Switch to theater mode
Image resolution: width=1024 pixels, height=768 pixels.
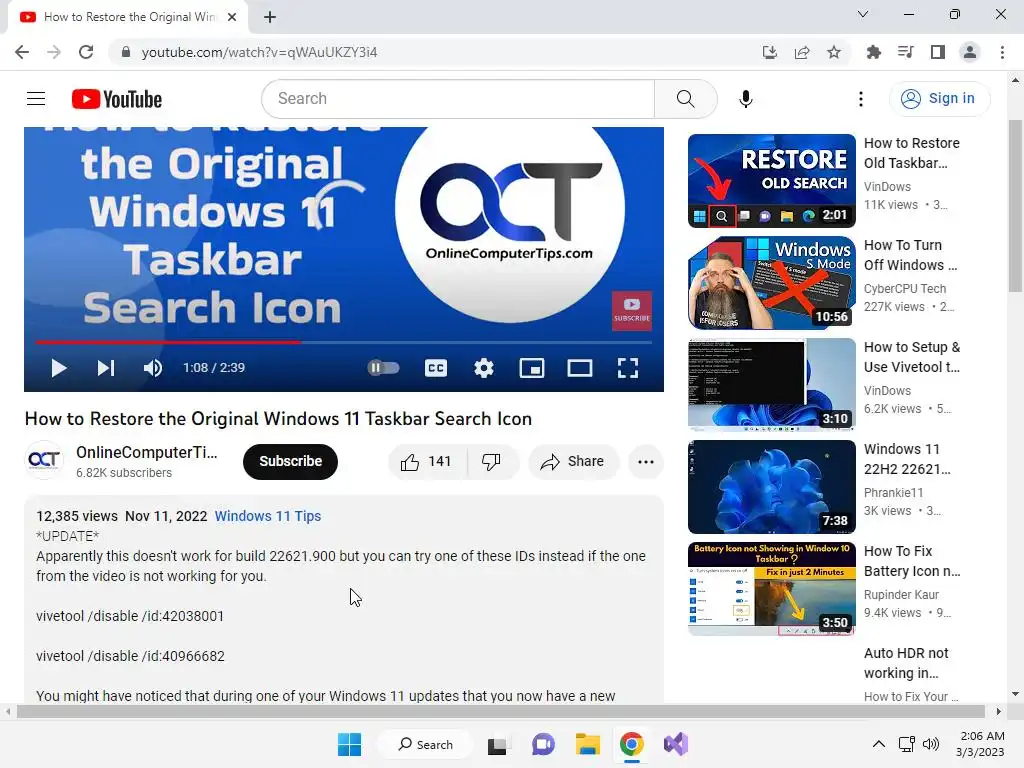point(580,368)
